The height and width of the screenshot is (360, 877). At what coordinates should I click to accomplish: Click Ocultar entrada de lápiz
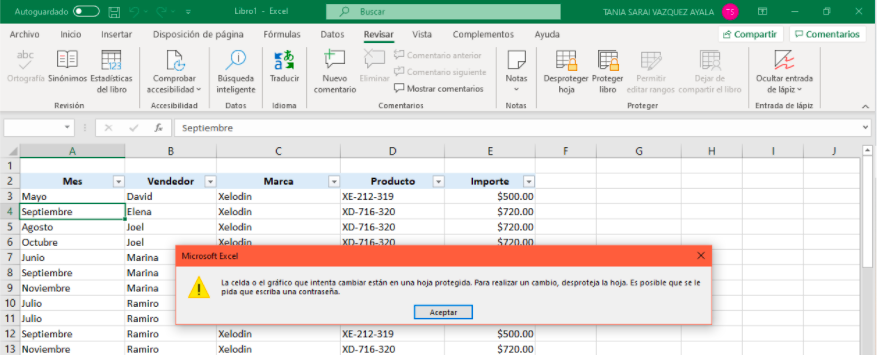(x=784, y=72)
